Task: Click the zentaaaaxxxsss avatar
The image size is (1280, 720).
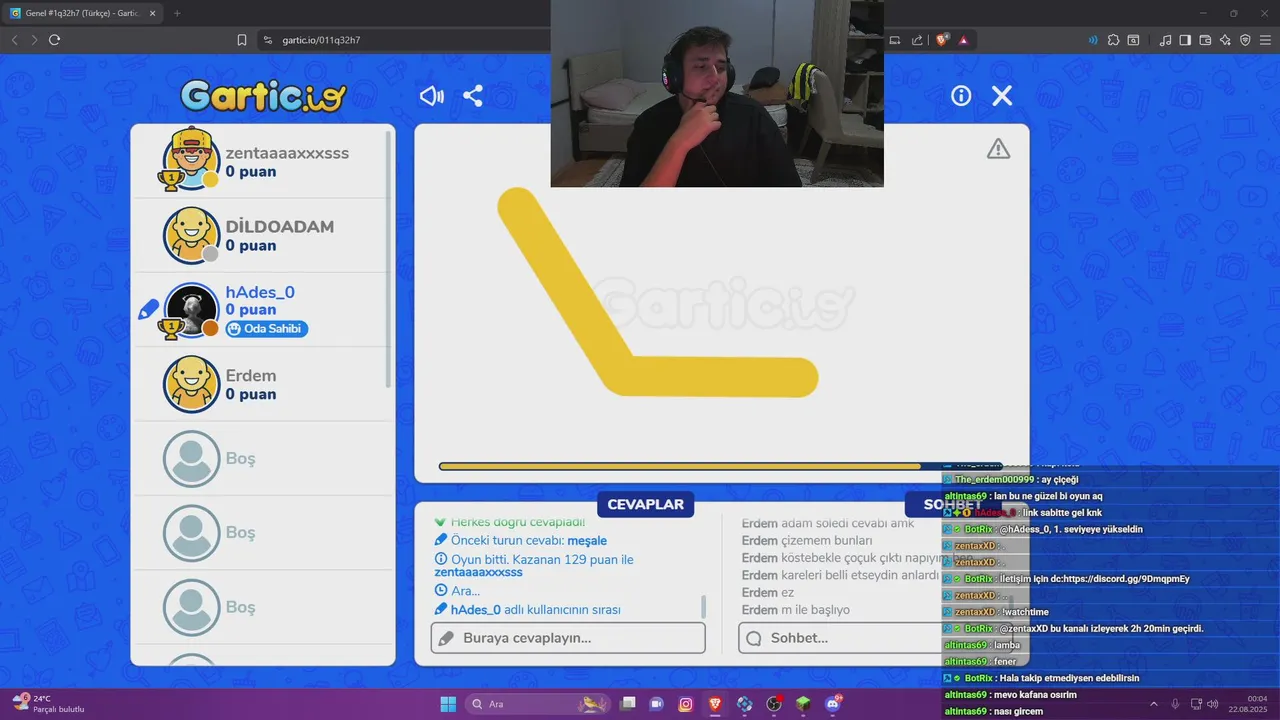Action: pyautogui.click(x=191, y=159)
